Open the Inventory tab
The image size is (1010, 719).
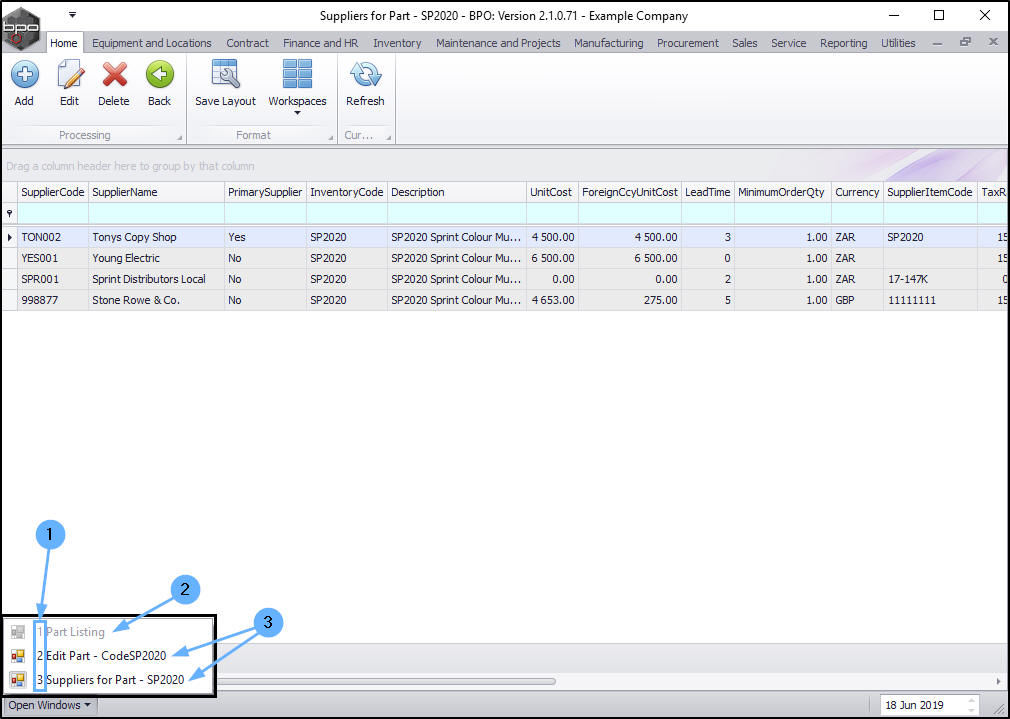pos(397,43)
